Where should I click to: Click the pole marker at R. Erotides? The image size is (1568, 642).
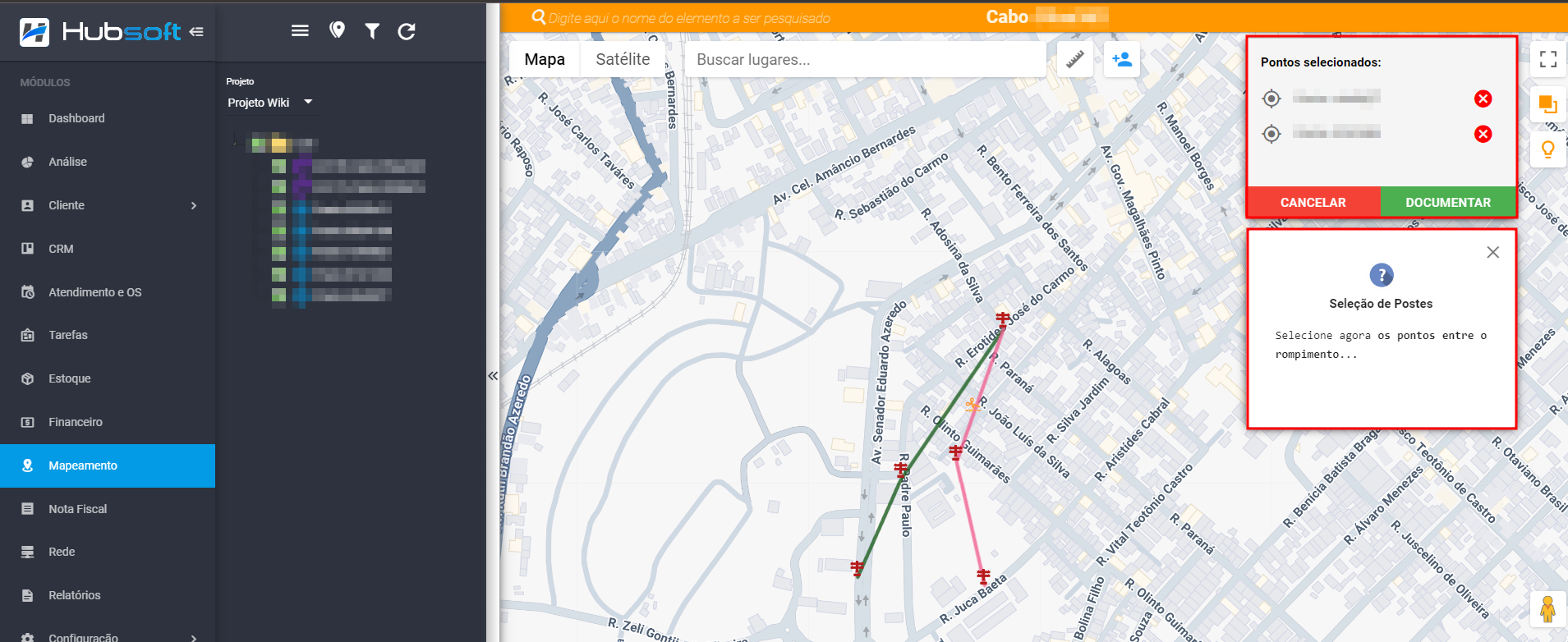coord(1003,319)
